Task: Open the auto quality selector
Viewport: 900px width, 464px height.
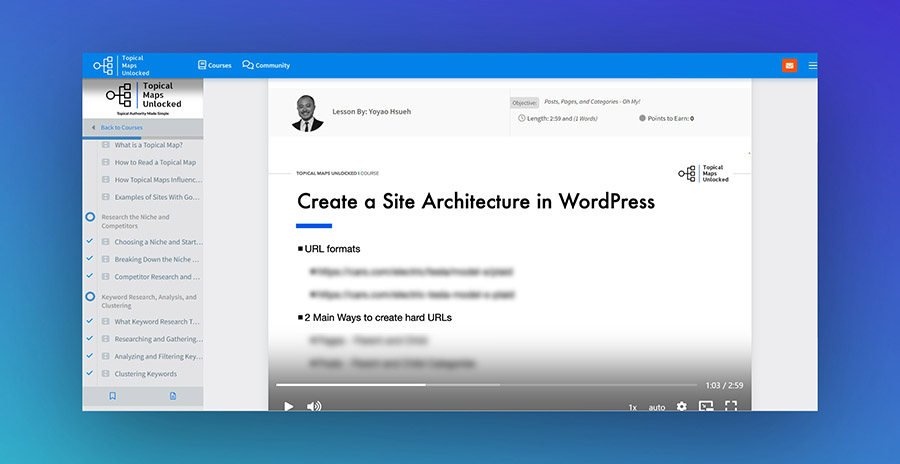Action: pyautogui.click(x=657, y=407)
